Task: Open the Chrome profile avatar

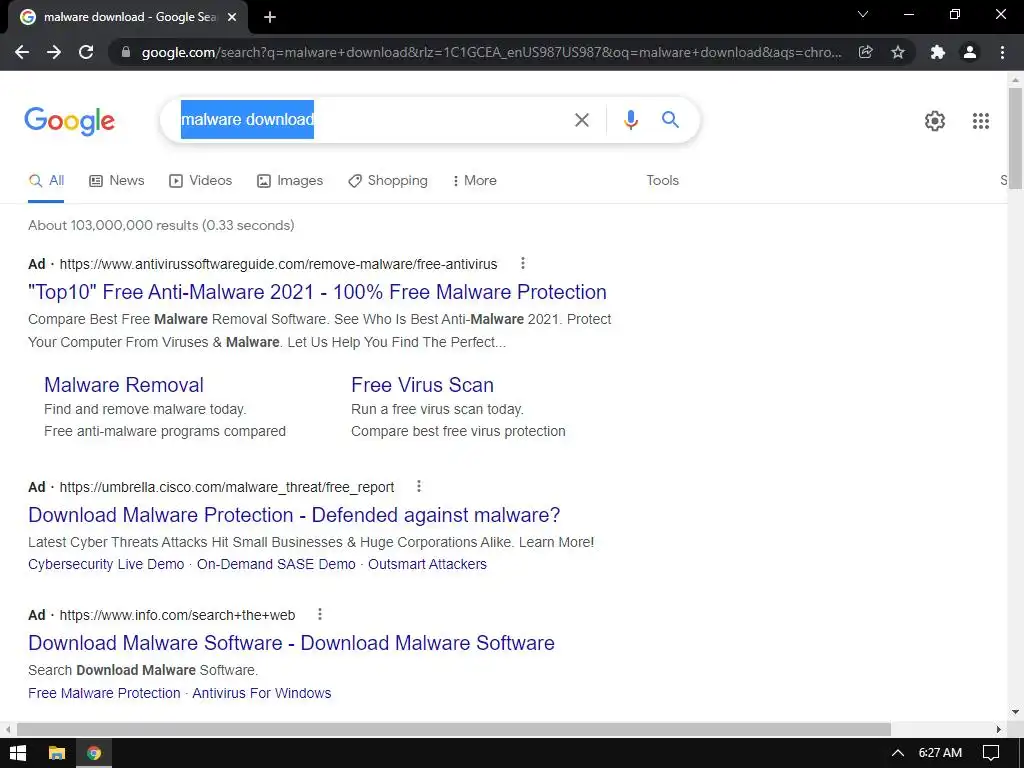Action: pyautogui.click(x=970, y=52)
